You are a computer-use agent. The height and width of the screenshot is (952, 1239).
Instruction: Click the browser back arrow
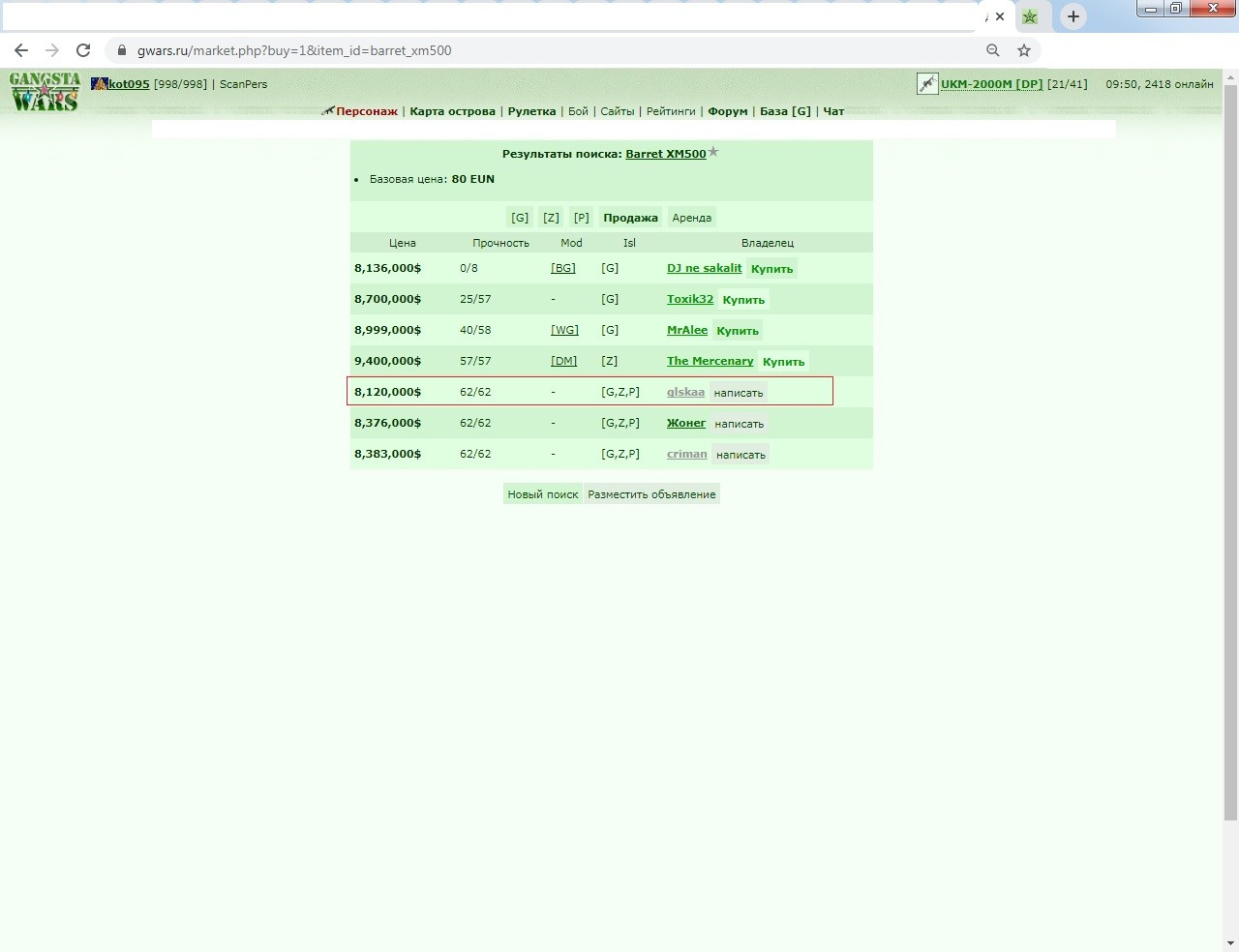click(21, 50)
